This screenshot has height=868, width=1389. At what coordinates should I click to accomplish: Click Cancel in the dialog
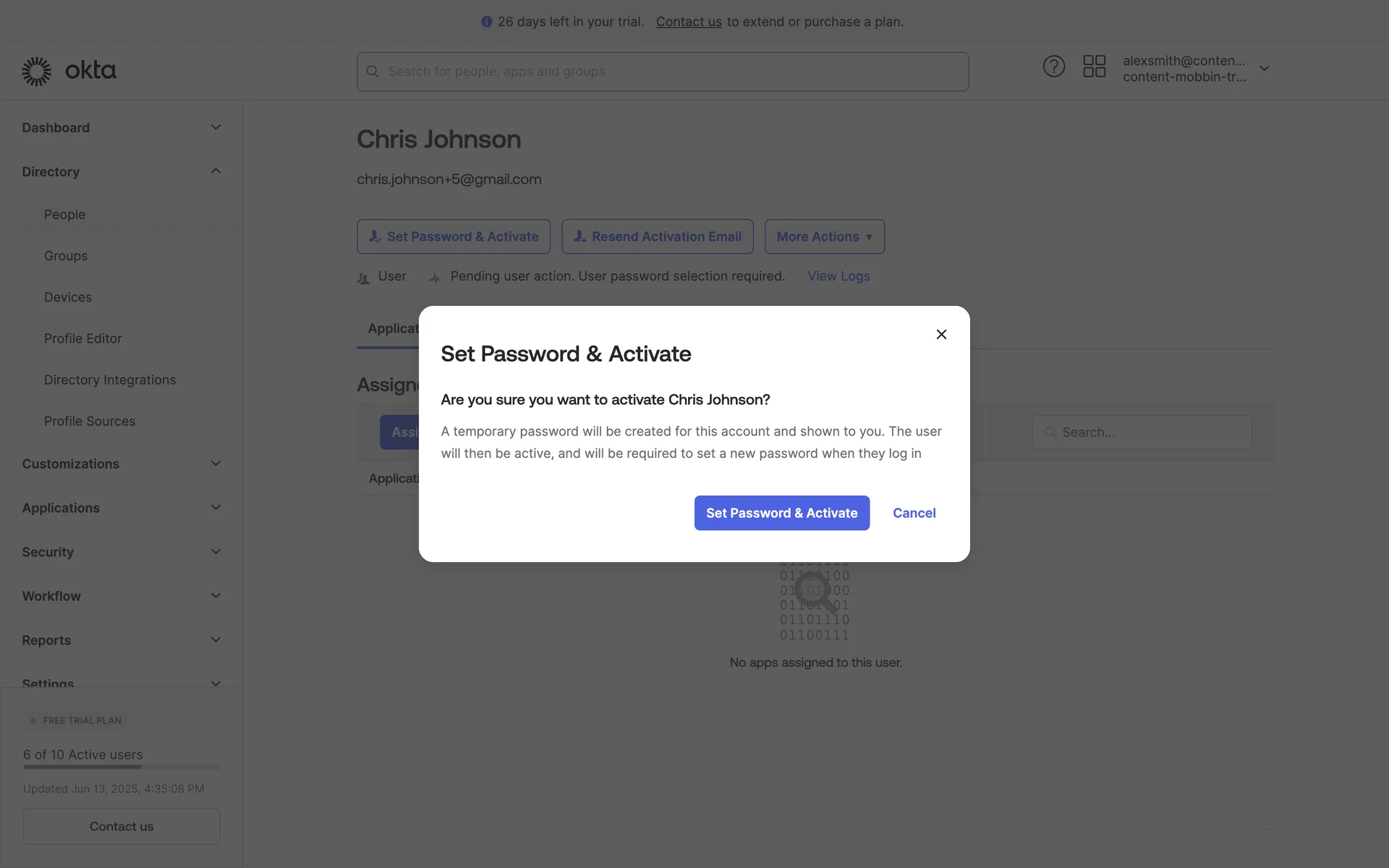coord(914,513)
